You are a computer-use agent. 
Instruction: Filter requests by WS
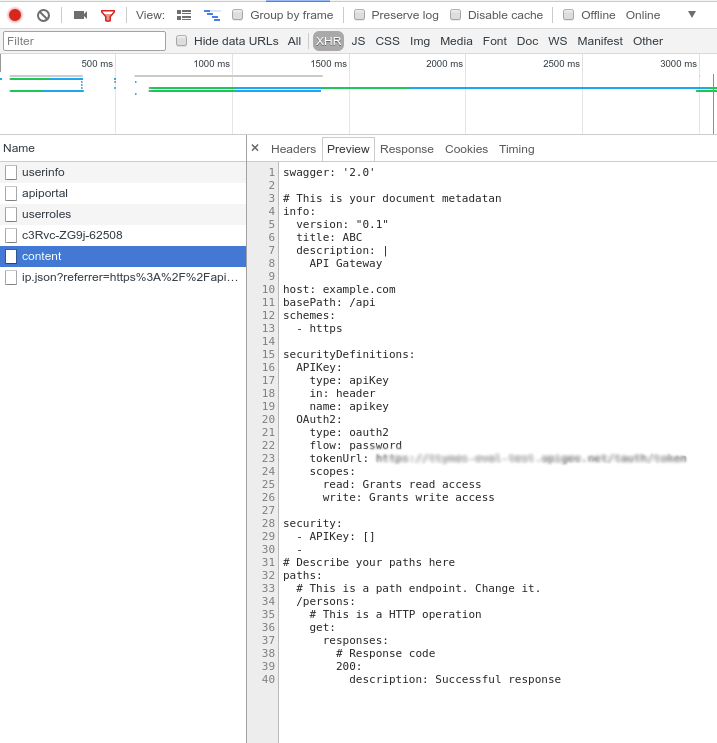tap(558, 41)
